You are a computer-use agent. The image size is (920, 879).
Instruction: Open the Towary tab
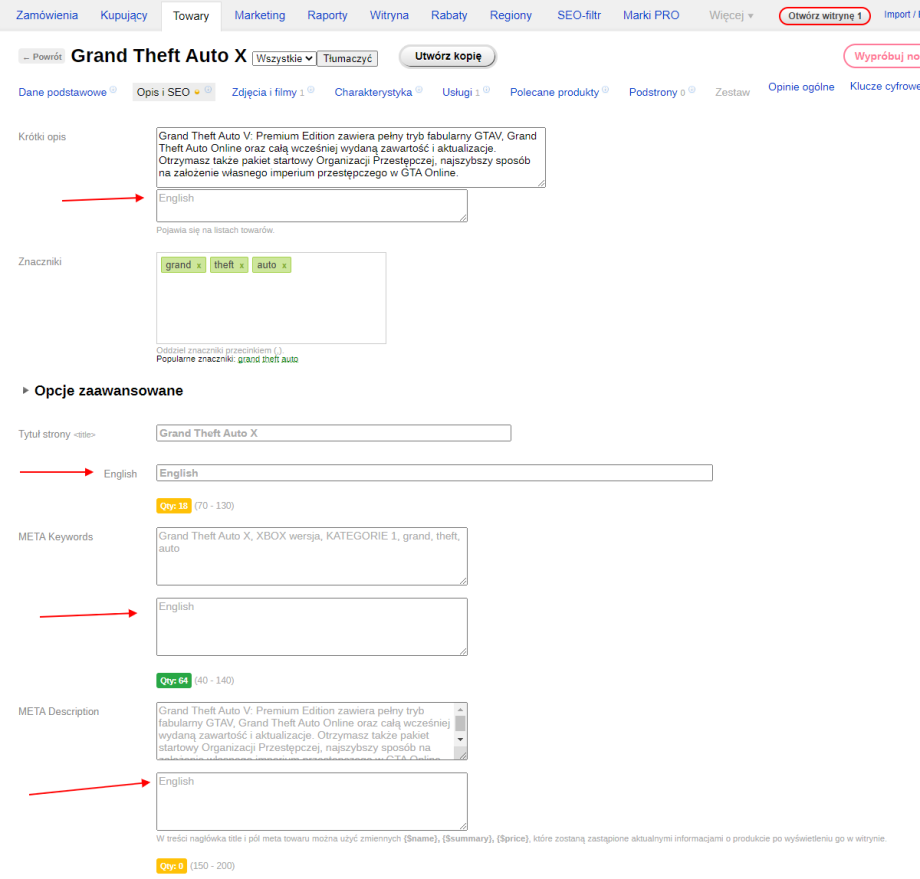[190, 16]
